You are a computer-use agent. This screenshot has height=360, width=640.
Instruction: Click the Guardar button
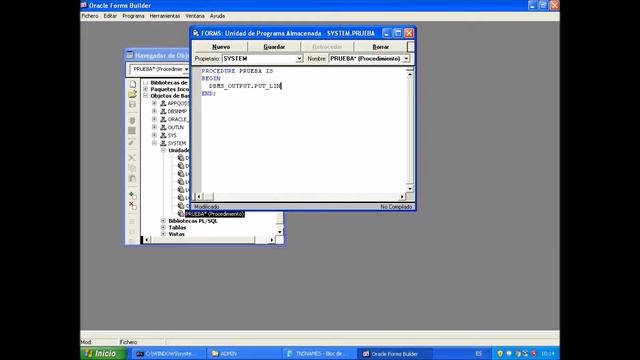(274, 47)
